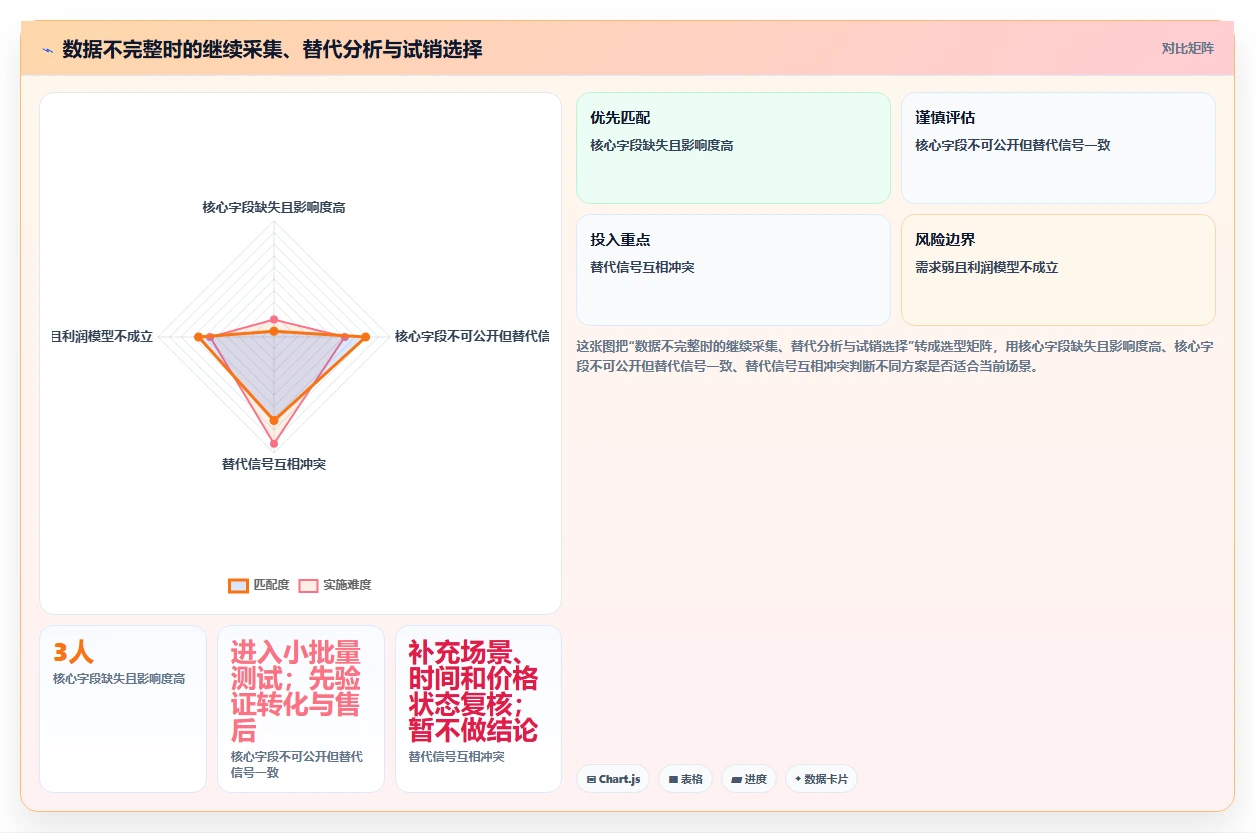Image resolution: width=1255 pixels, height=833 pixels.
Task: Open the Chart.js tag
Action: pos(614,779)
